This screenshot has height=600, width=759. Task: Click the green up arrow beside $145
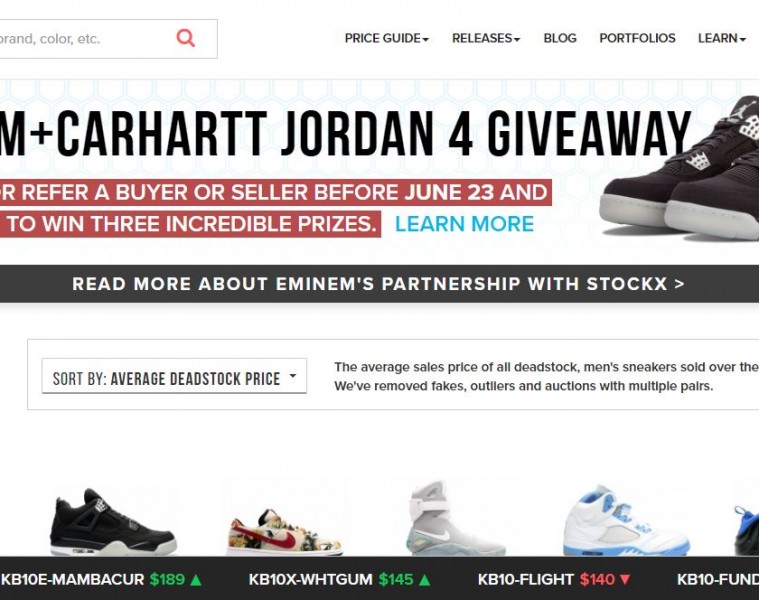[x=424, y=580]
